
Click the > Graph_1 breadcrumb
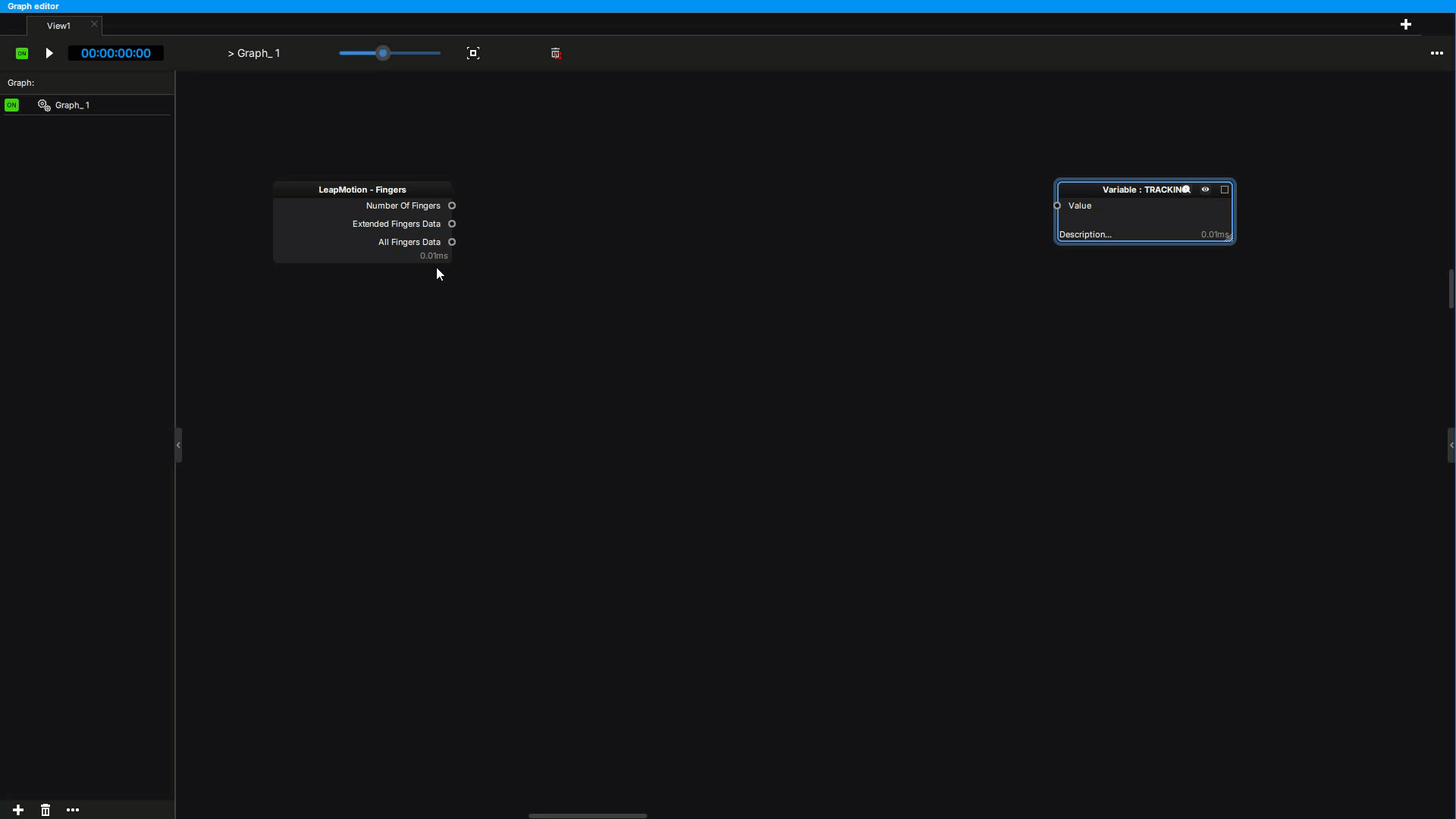(x=254, y=53)
